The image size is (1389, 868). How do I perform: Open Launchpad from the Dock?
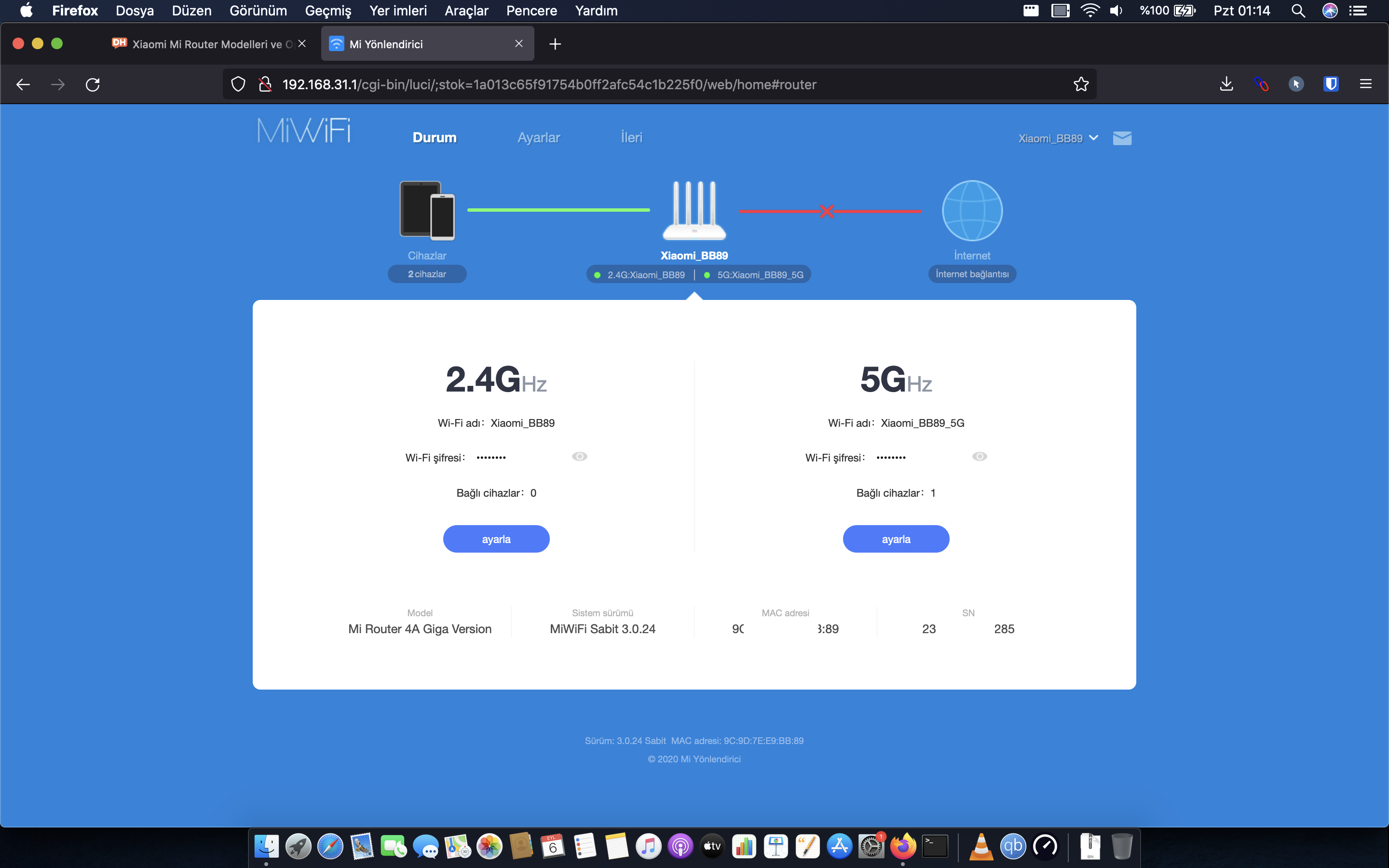299,846
